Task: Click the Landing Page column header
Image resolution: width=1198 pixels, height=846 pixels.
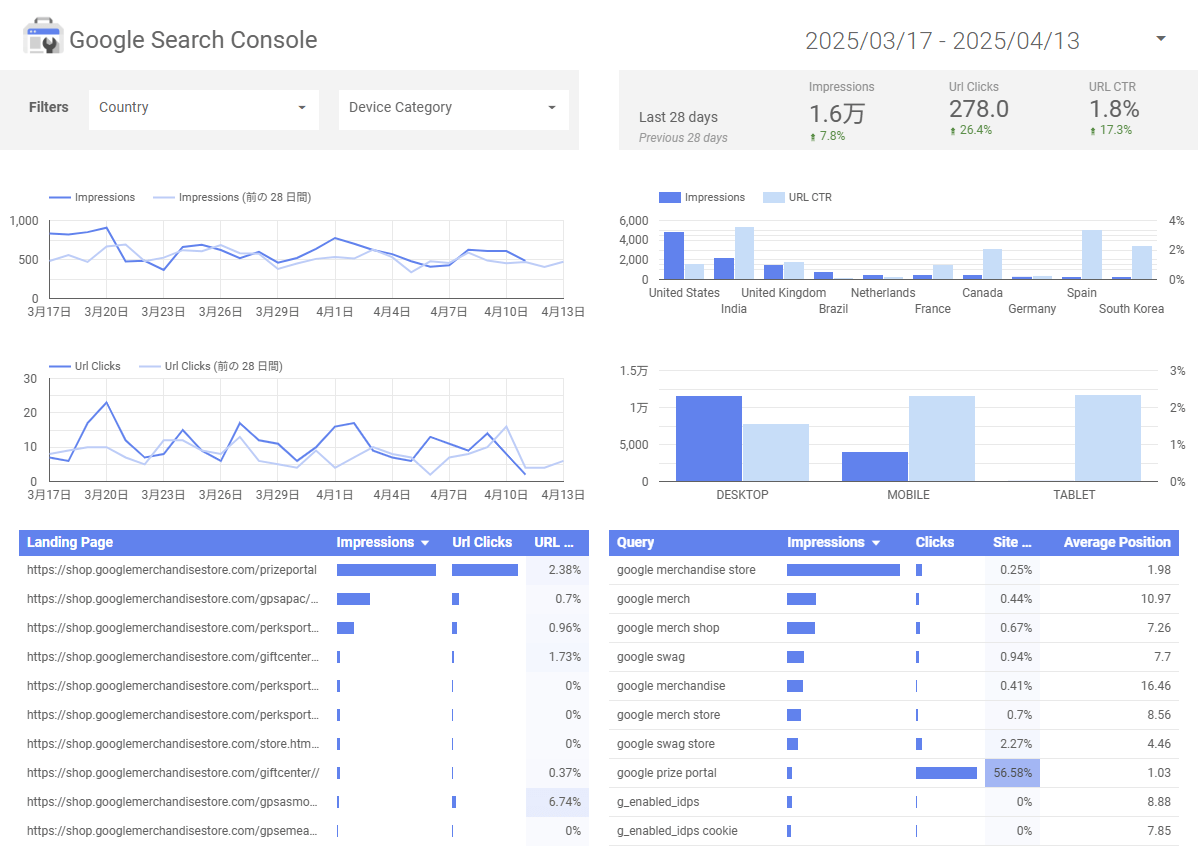Action: [x=70, y=543]
